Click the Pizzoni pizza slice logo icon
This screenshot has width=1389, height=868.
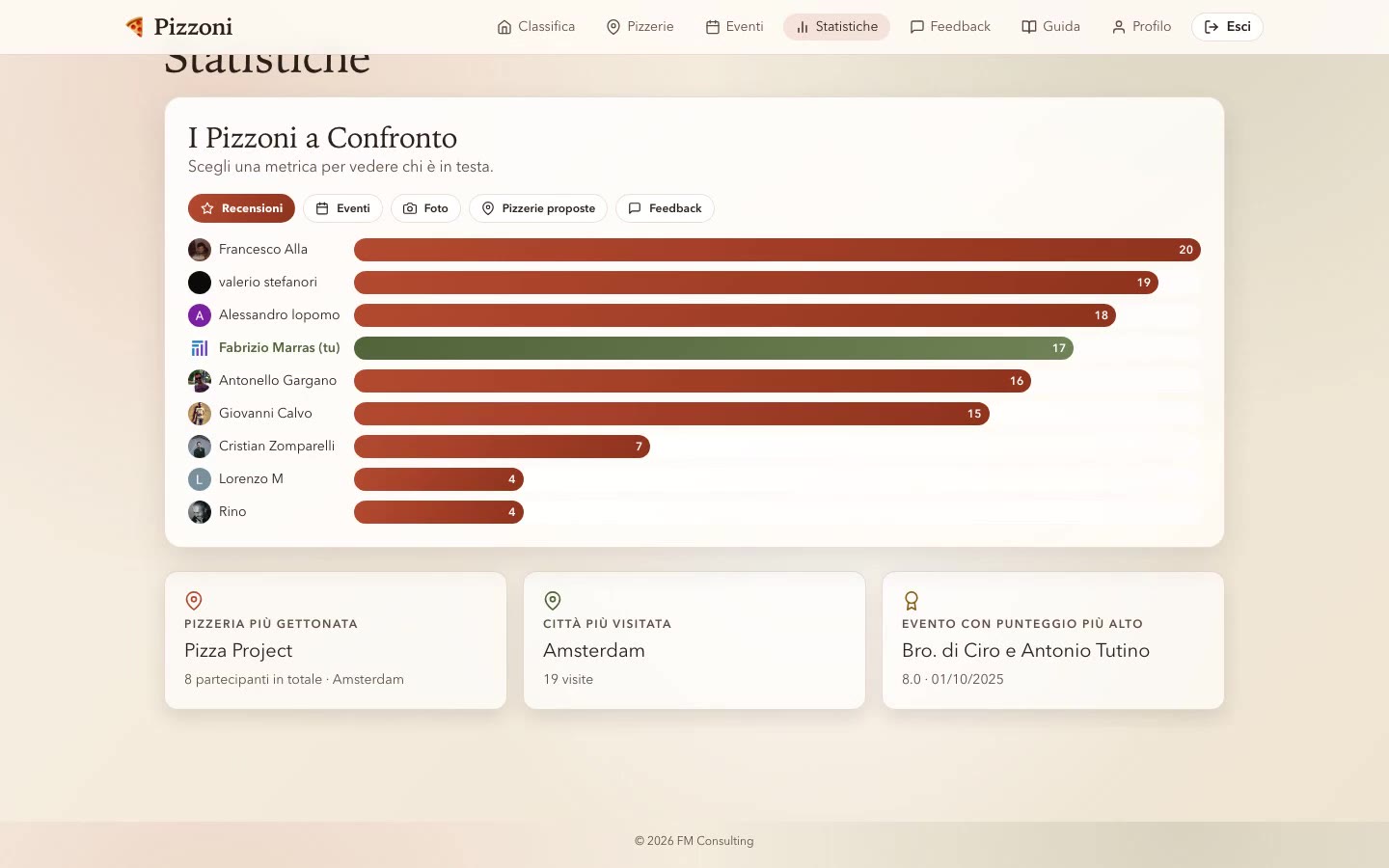click(135, 27)
